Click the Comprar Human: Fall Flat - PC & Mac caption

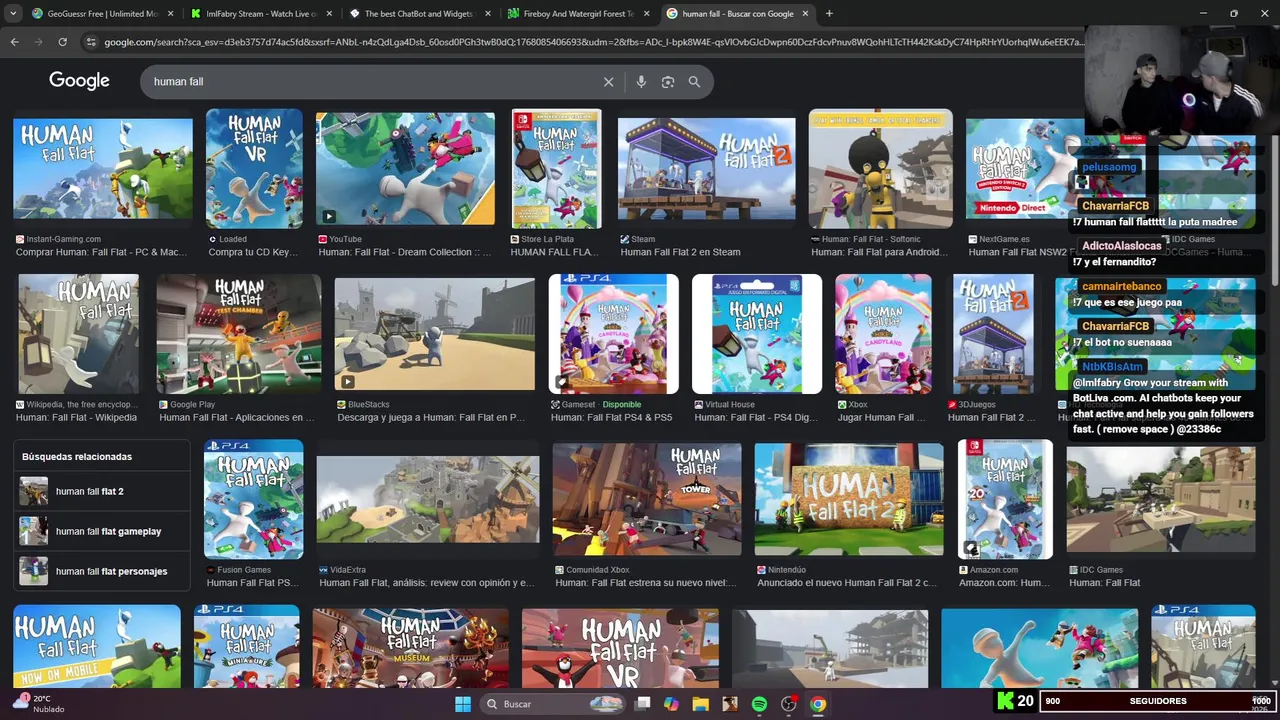point(101,252)
